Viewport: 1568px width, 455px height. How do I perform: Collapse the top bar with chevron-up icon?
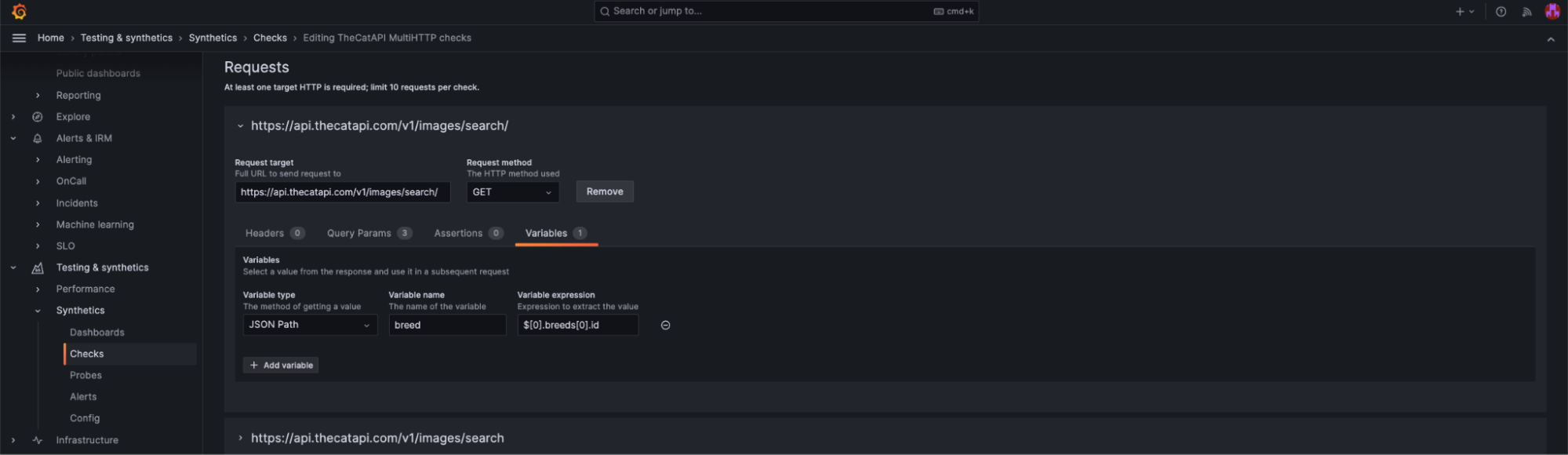(1551, 39)
